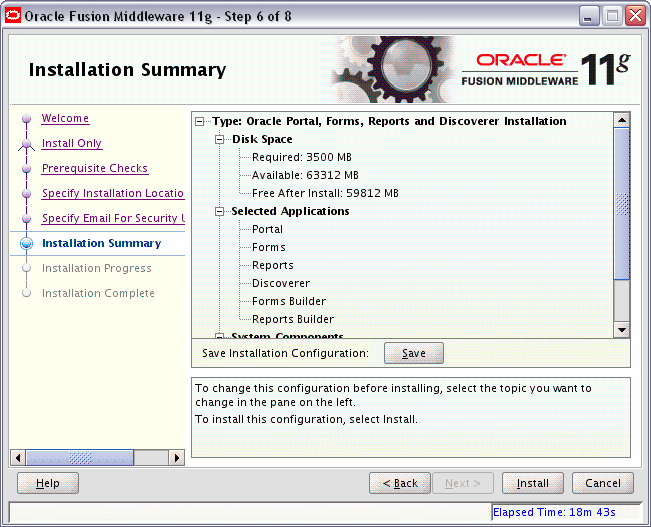Image resolution: width=651 pixels, height=527 pixels.
Task: Open the Prerequisite Checks step
Action: coord(95,168)
